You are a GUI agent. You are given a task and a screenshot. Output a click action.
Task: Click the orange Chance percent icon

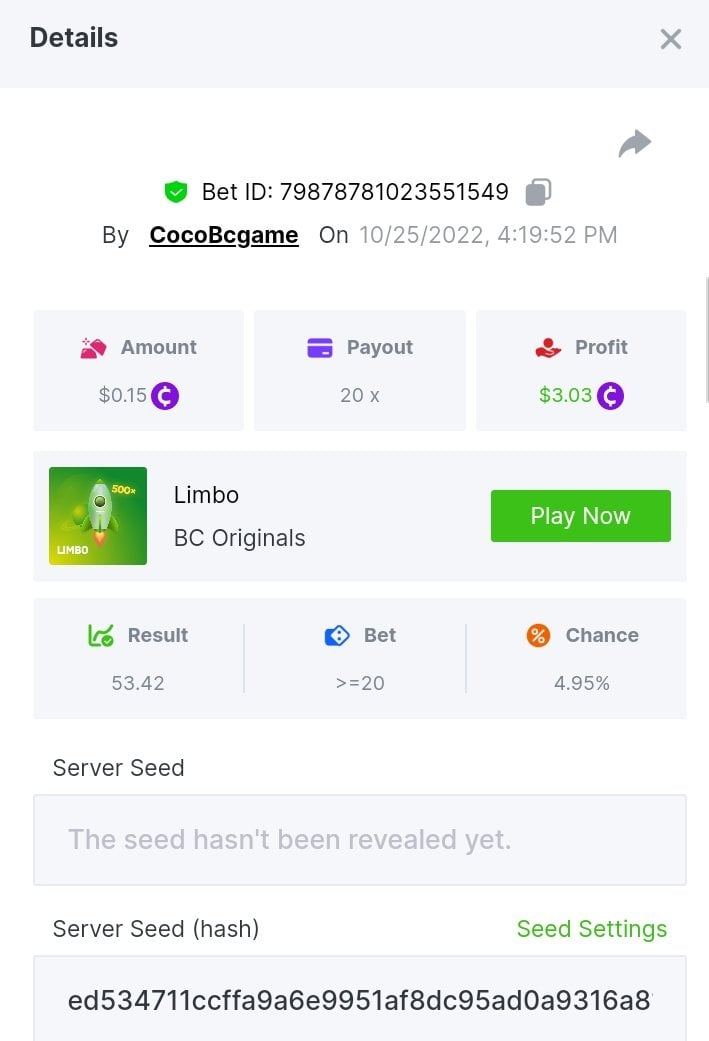[538, 635]
